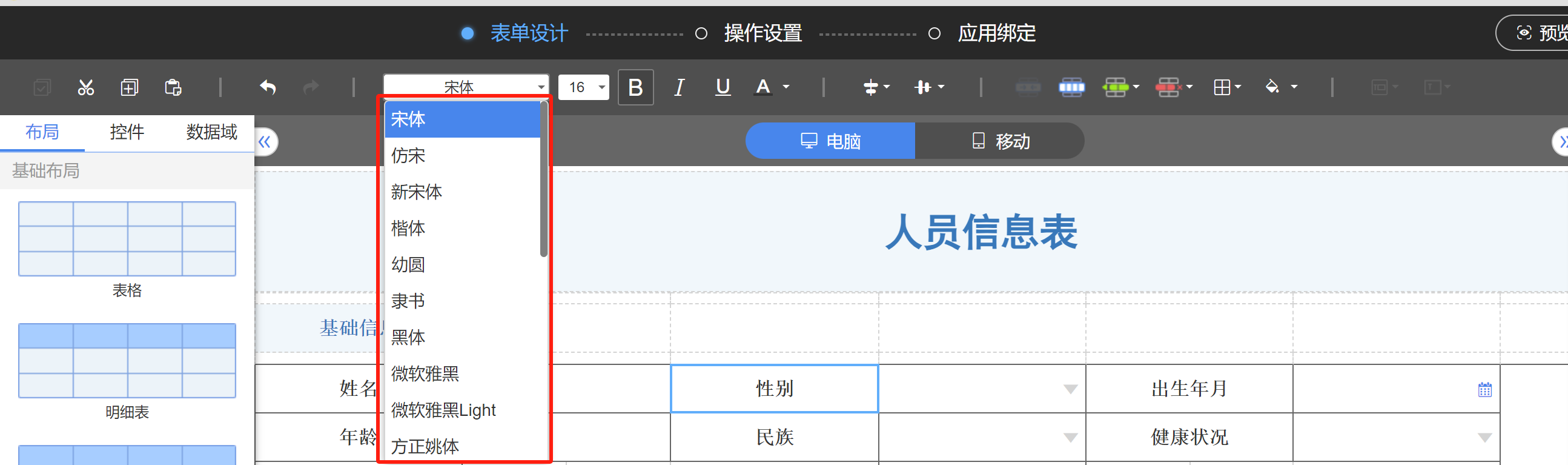Screen dimensions: 1568x465
Task: Select the 健康状况 label cell
Action: 1189,437
